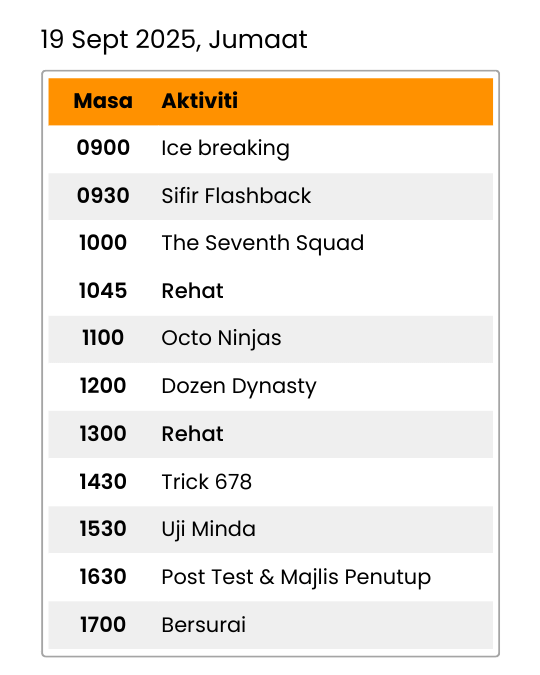Select the 1045 Rehat row text
Viewport: 540px width, 675px height.
pyautogui.click(x=192, y=291)
